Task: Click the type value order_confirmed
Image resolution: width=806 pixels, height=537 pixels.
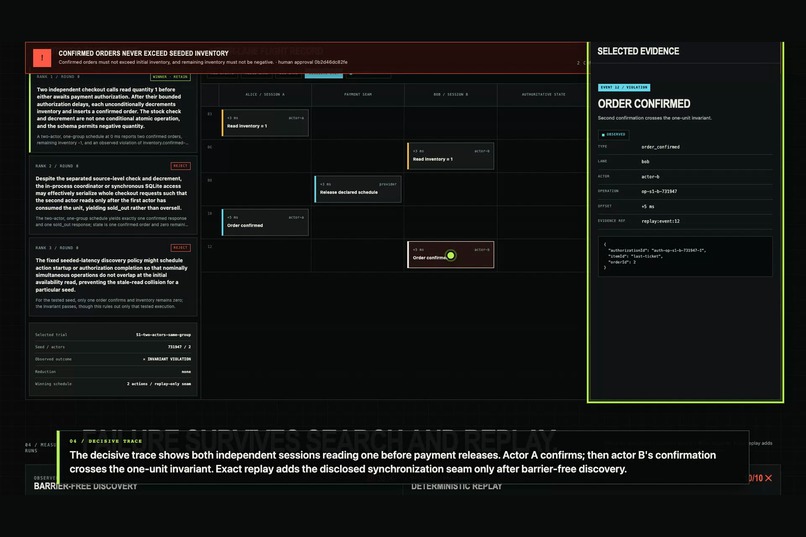Action: point(660,147)
